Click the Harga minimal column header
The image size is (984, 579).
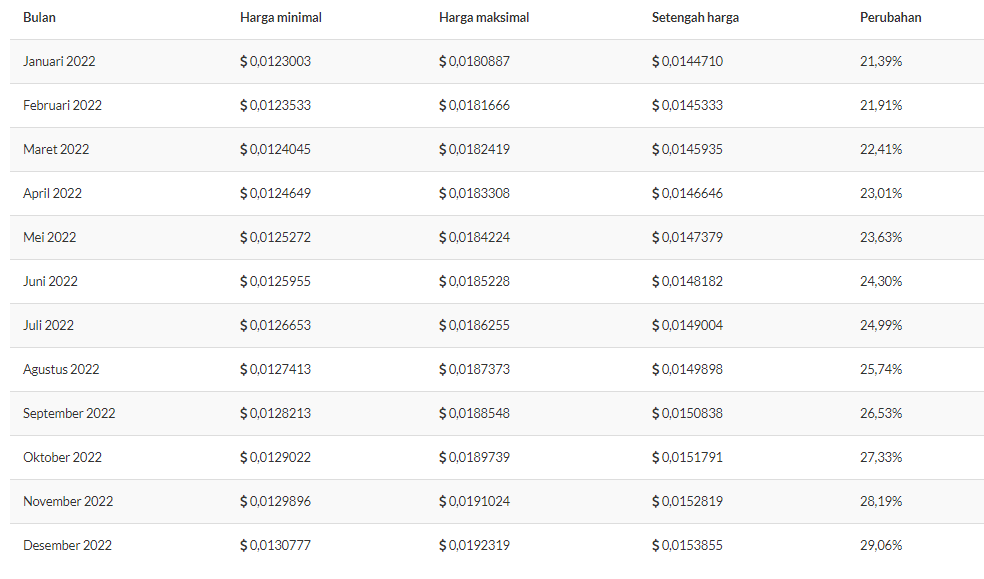281,18
